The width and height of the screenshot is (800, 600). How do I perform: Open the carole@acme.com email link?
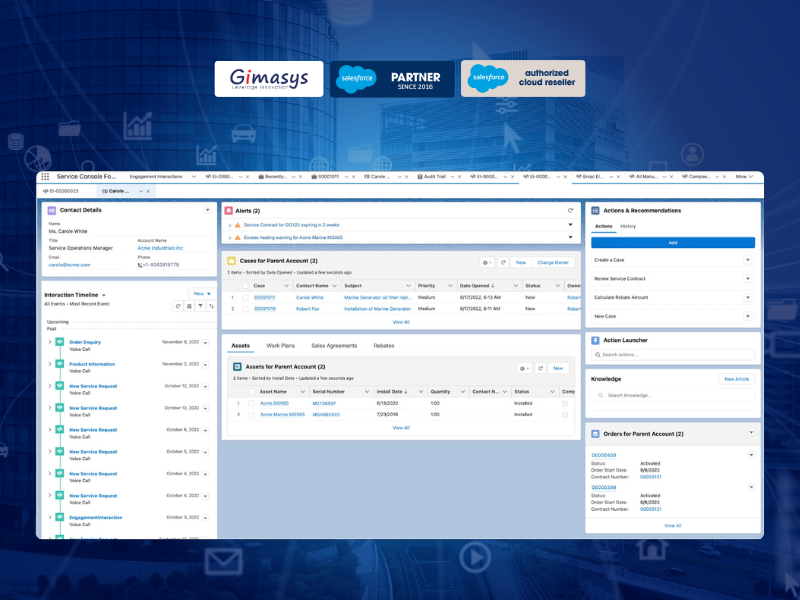69,265
